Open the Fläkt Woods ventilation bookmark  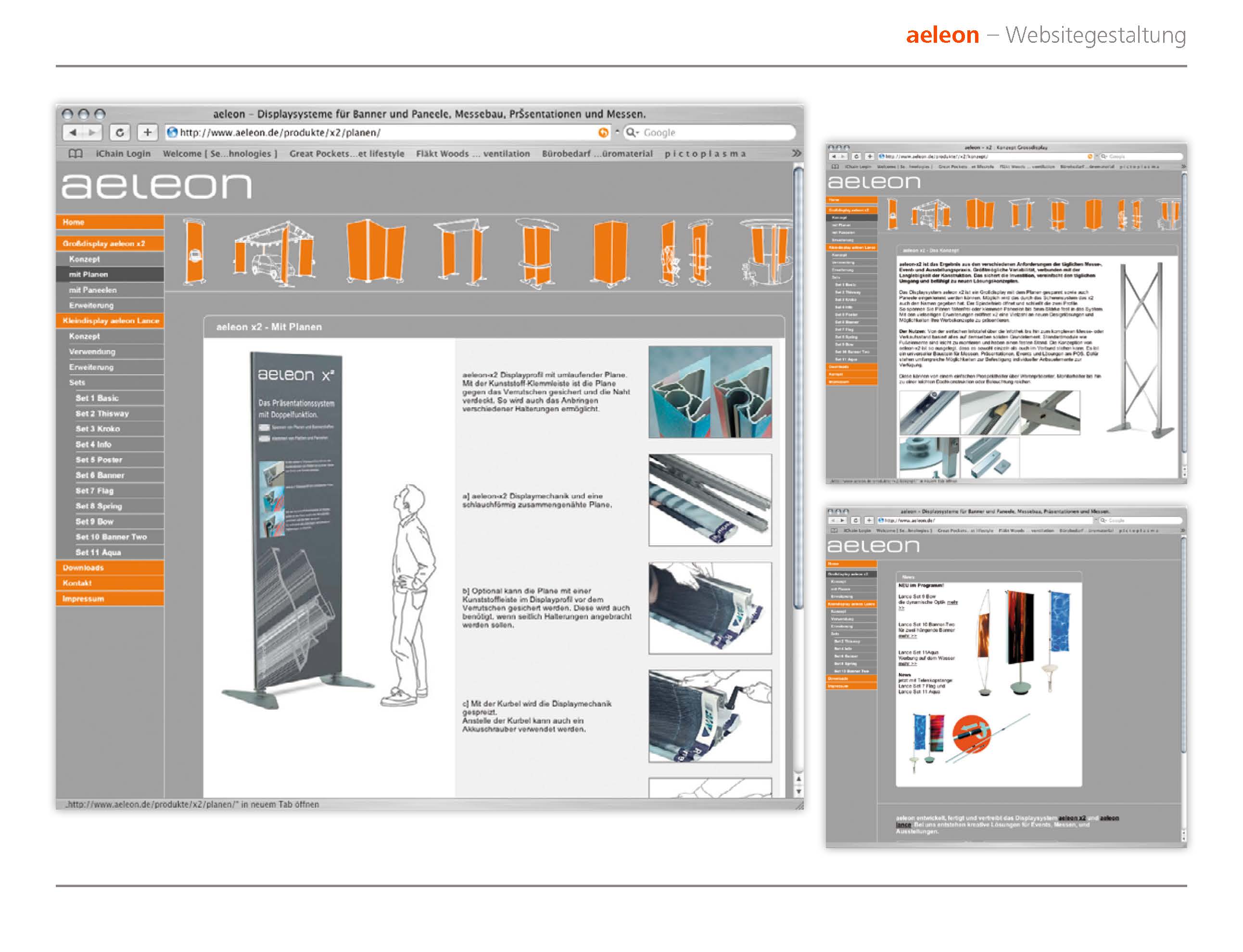pyautogui.click(x=473, y=153)
